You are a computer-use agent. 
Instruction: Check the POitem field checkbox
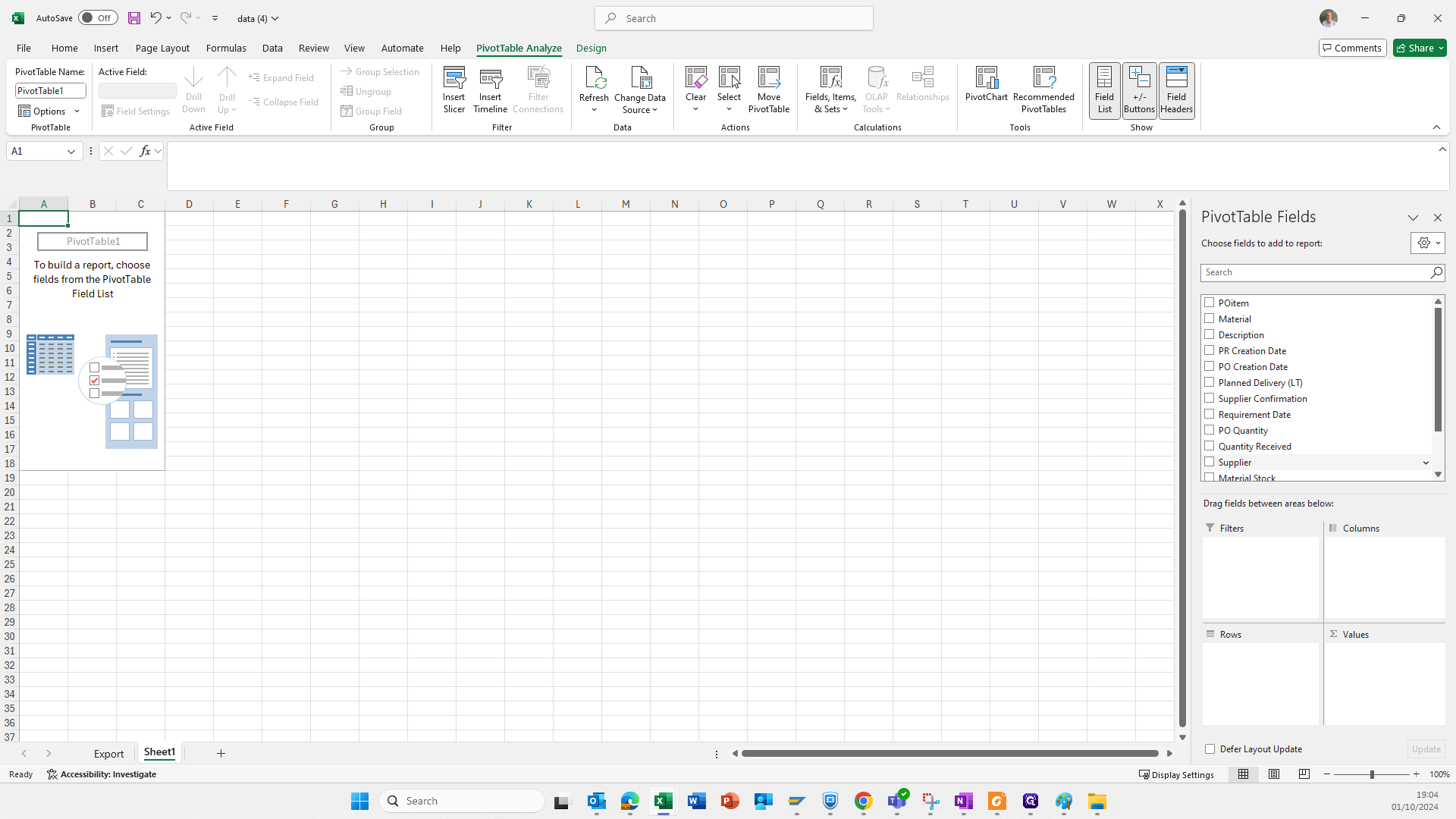[1210, 303]
